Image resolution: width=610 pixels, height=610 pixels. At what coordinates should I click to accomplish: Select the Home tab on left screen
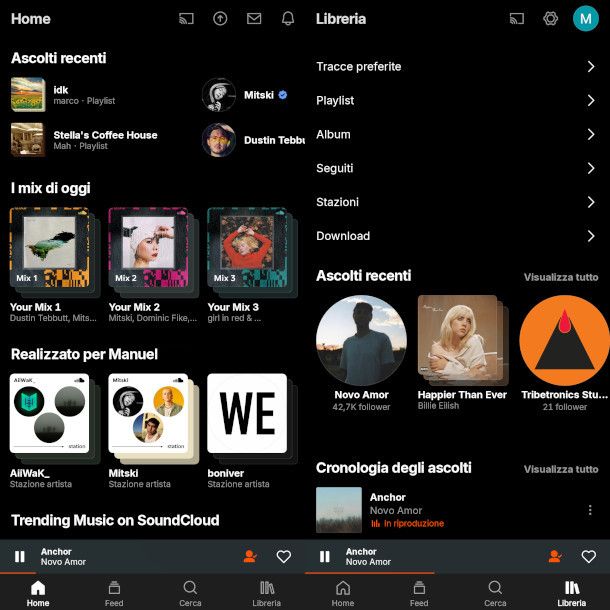(38, 594)
